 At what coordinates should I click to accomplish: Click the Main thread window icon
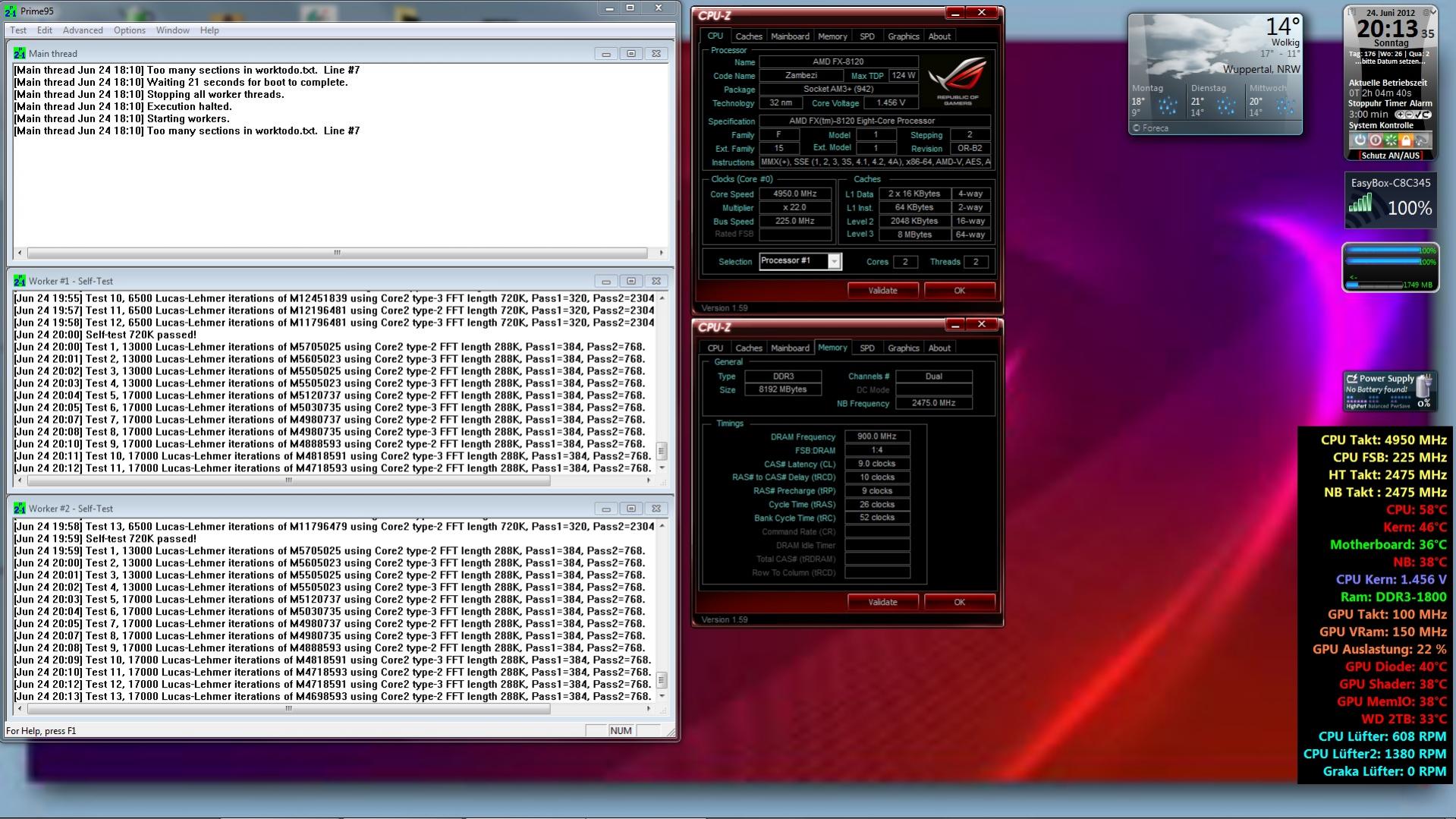click(19, 54)
